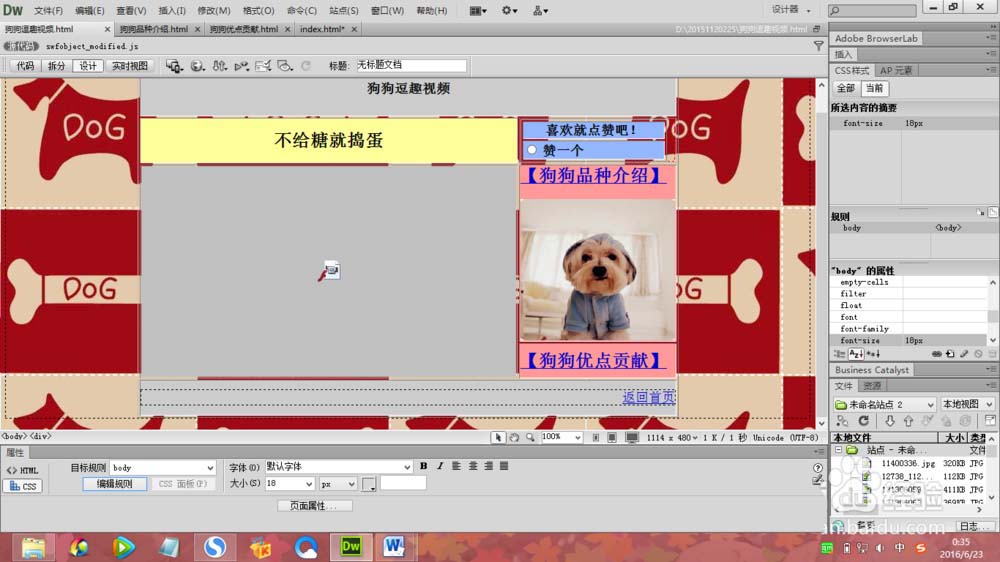Toggle show only set properties view
Viewport: 1000px width, 562px height.
[873, 353]
